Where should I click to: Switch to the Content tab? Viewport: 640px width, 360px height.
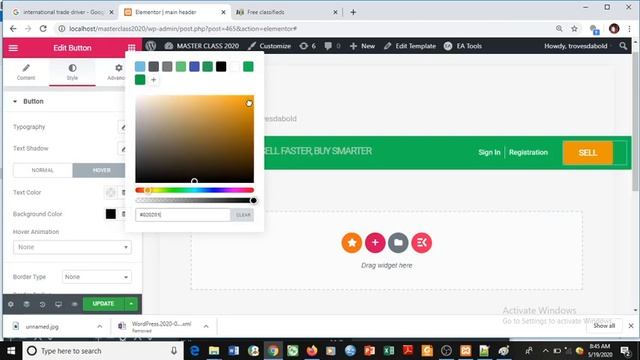click(x=26, y=72)
